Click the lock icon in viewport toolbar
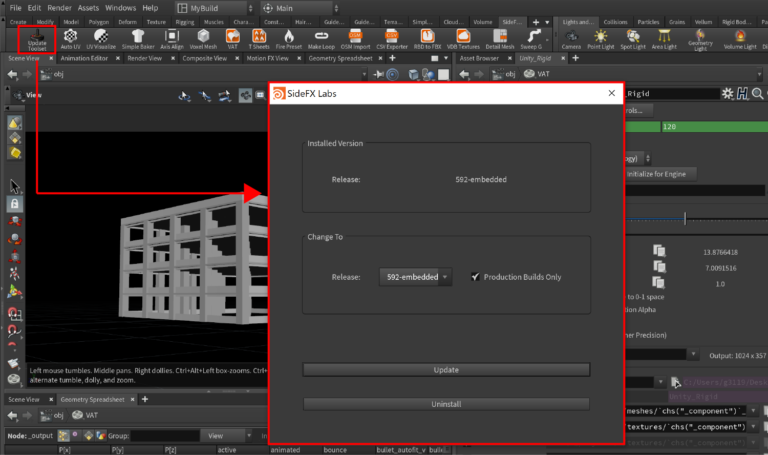768x455 pixels. pos(15,204)
